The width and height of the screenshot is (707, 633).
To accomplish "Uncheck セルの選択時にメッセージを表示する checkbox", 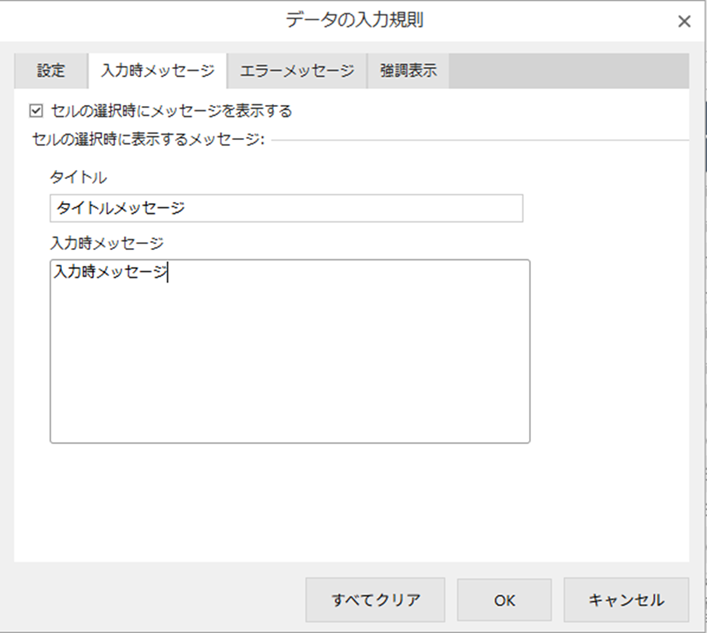I will click(37, 111).
